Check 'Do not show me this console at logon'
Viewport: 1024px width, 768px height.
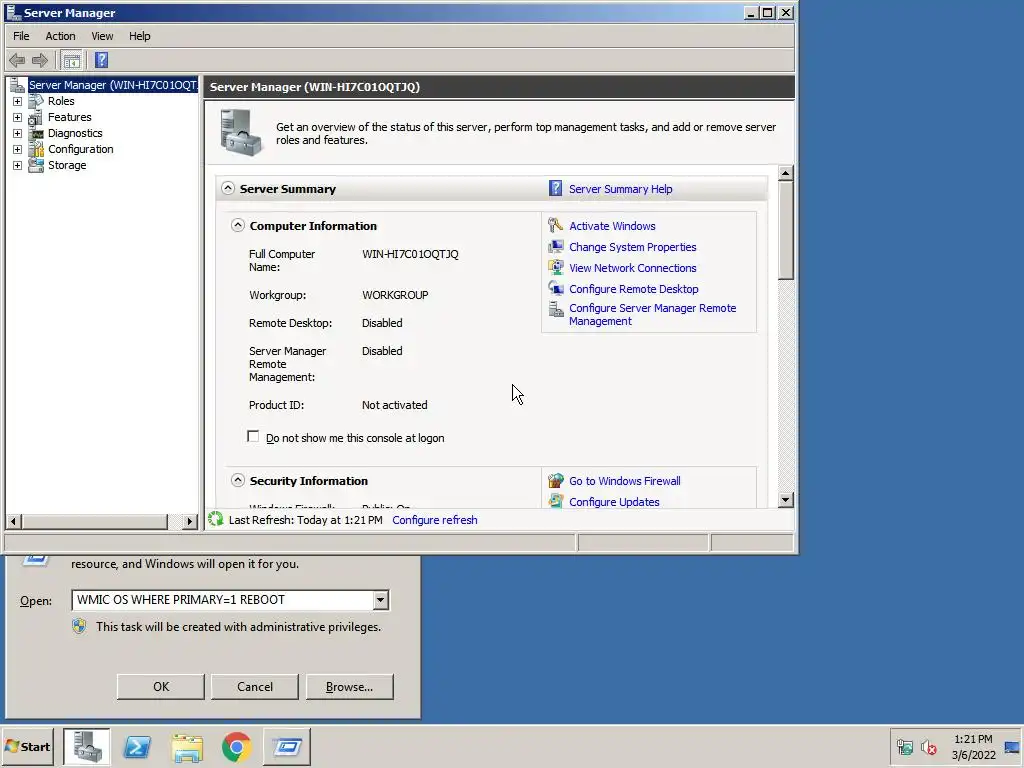[253, 436]
